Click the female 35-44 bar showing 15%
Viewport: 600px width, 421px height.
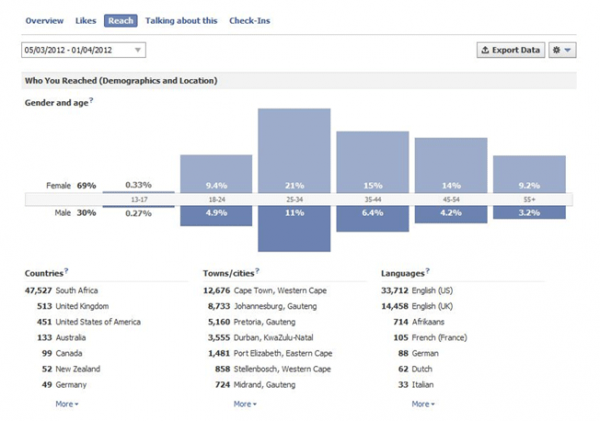pos(373,162)
